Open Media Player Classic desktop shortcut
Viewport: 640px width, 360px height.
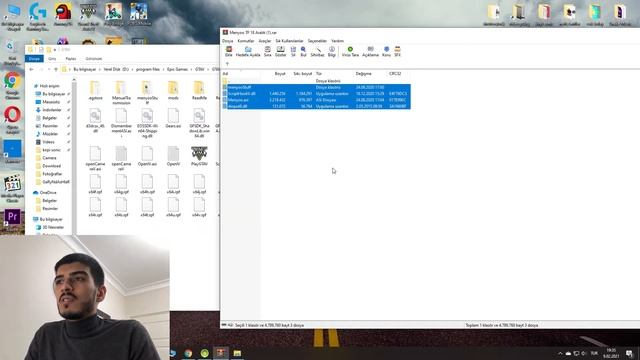coord(12,188)
